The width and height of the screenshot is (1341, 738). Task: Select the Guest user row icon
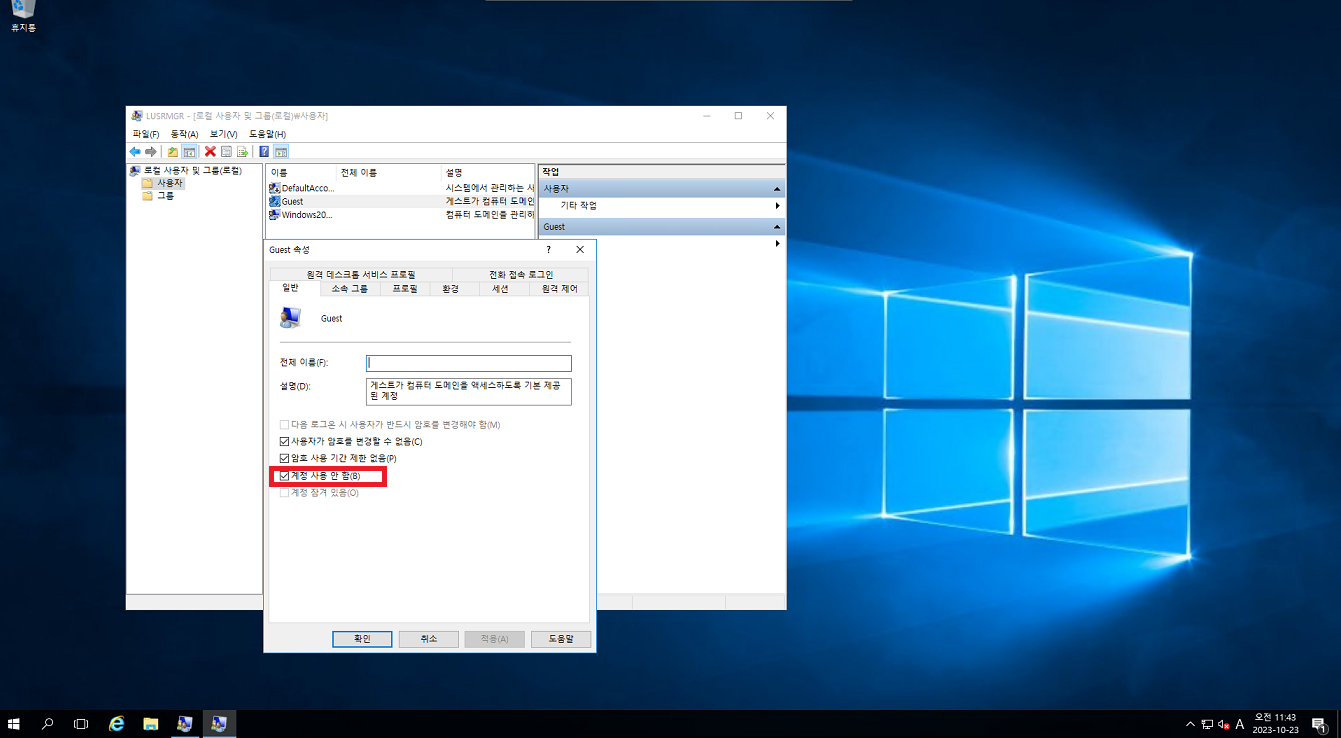point(274,201)
